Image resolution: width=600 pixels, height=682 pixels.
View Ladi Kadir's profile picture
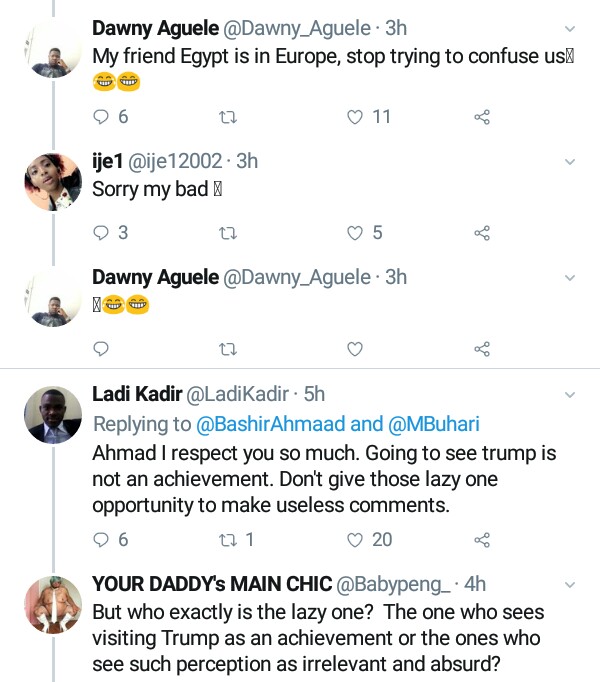[52, 414]
